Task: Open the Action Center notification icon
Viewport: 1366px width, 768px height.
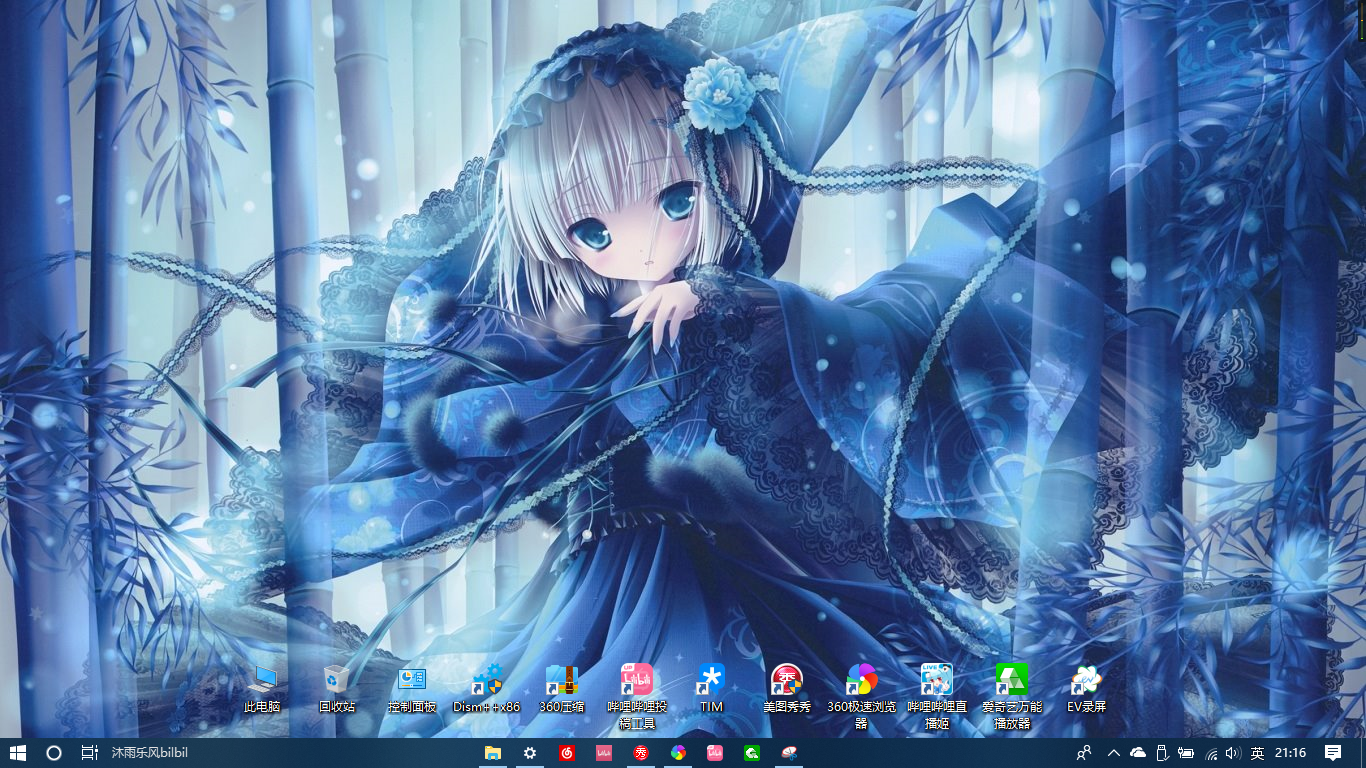Action: pyautogui.click(x=1333, y=753)
